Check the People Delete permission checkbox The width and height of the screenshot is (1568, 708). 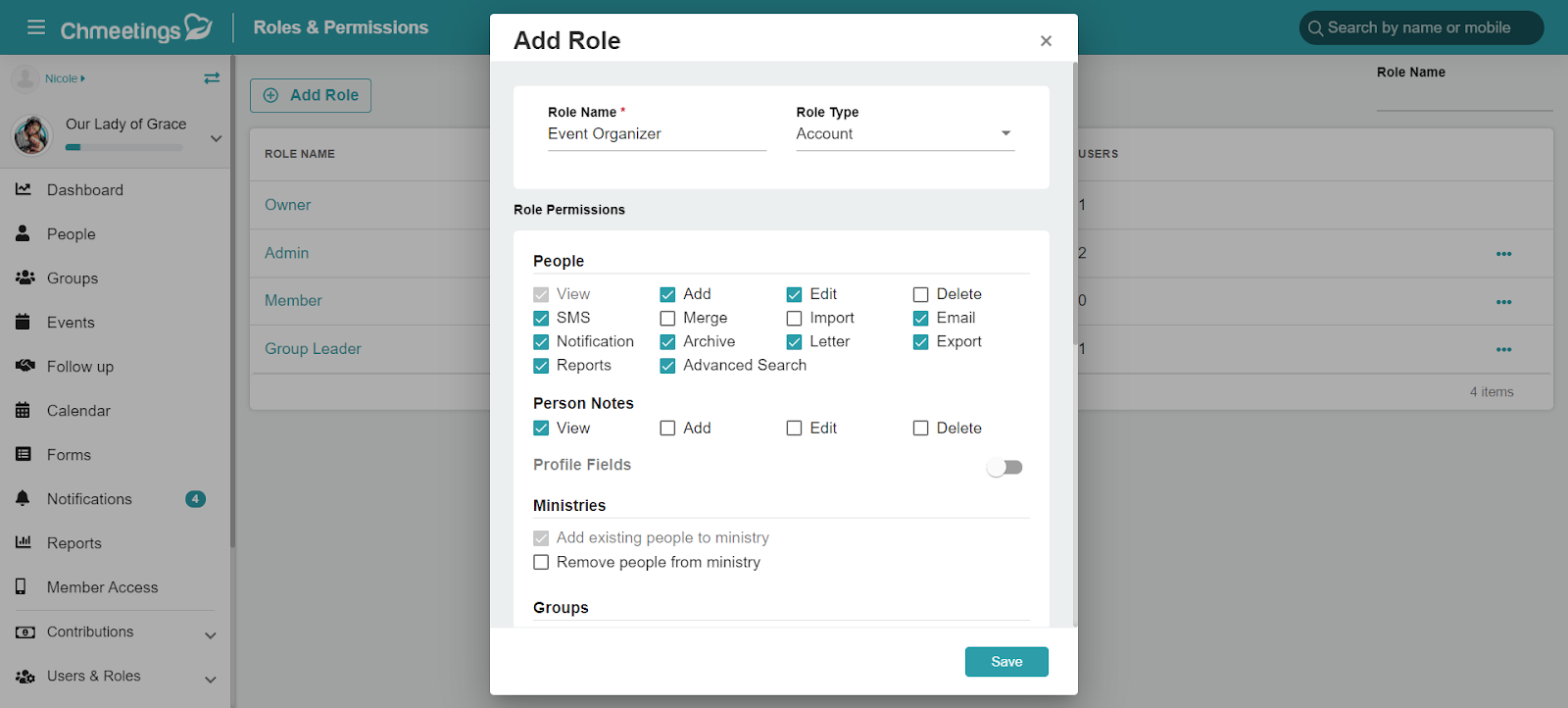[x=920, y=294]
